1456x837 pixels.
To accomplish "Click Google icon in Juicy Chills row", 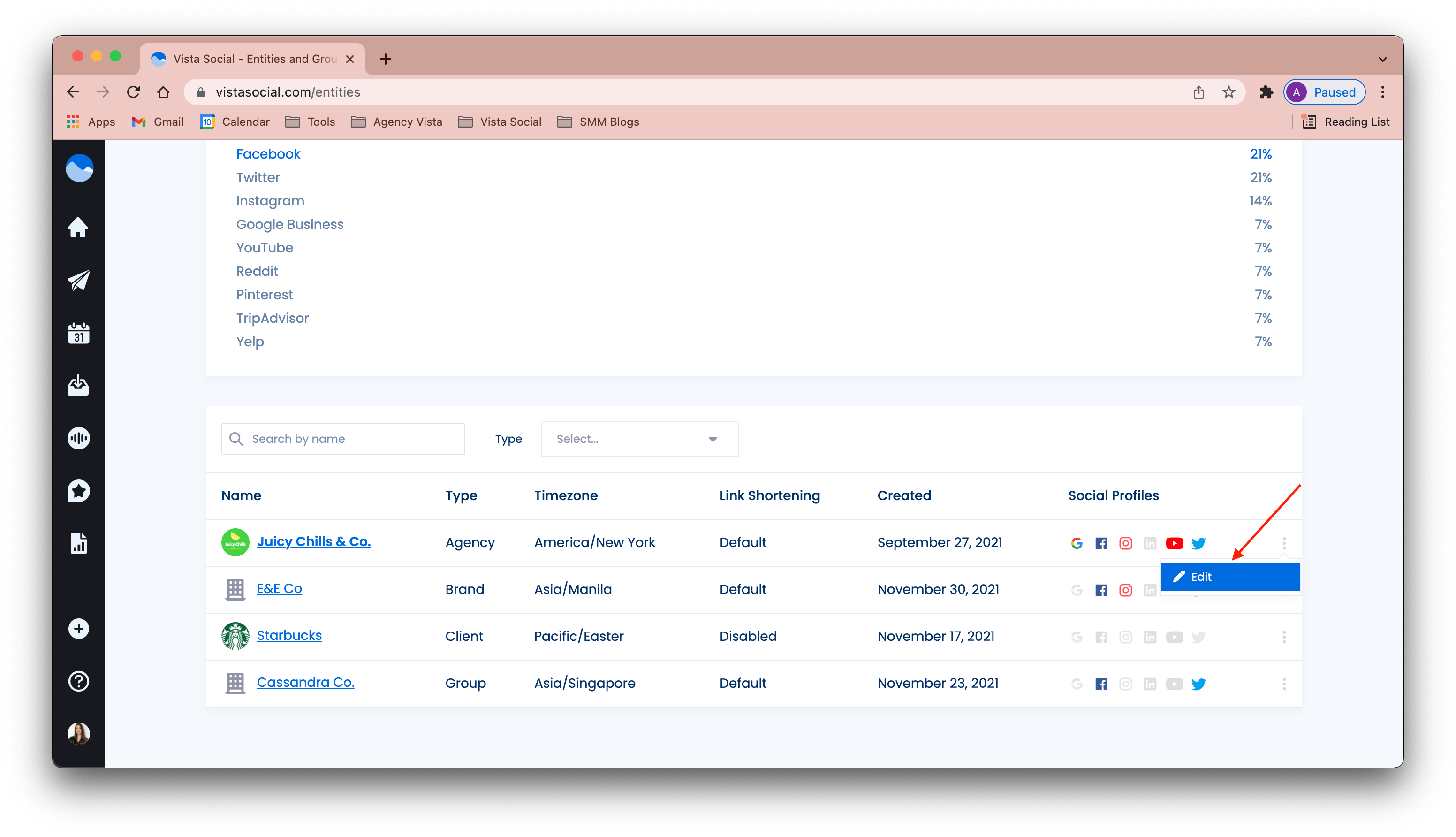I will pos(1077,543).
